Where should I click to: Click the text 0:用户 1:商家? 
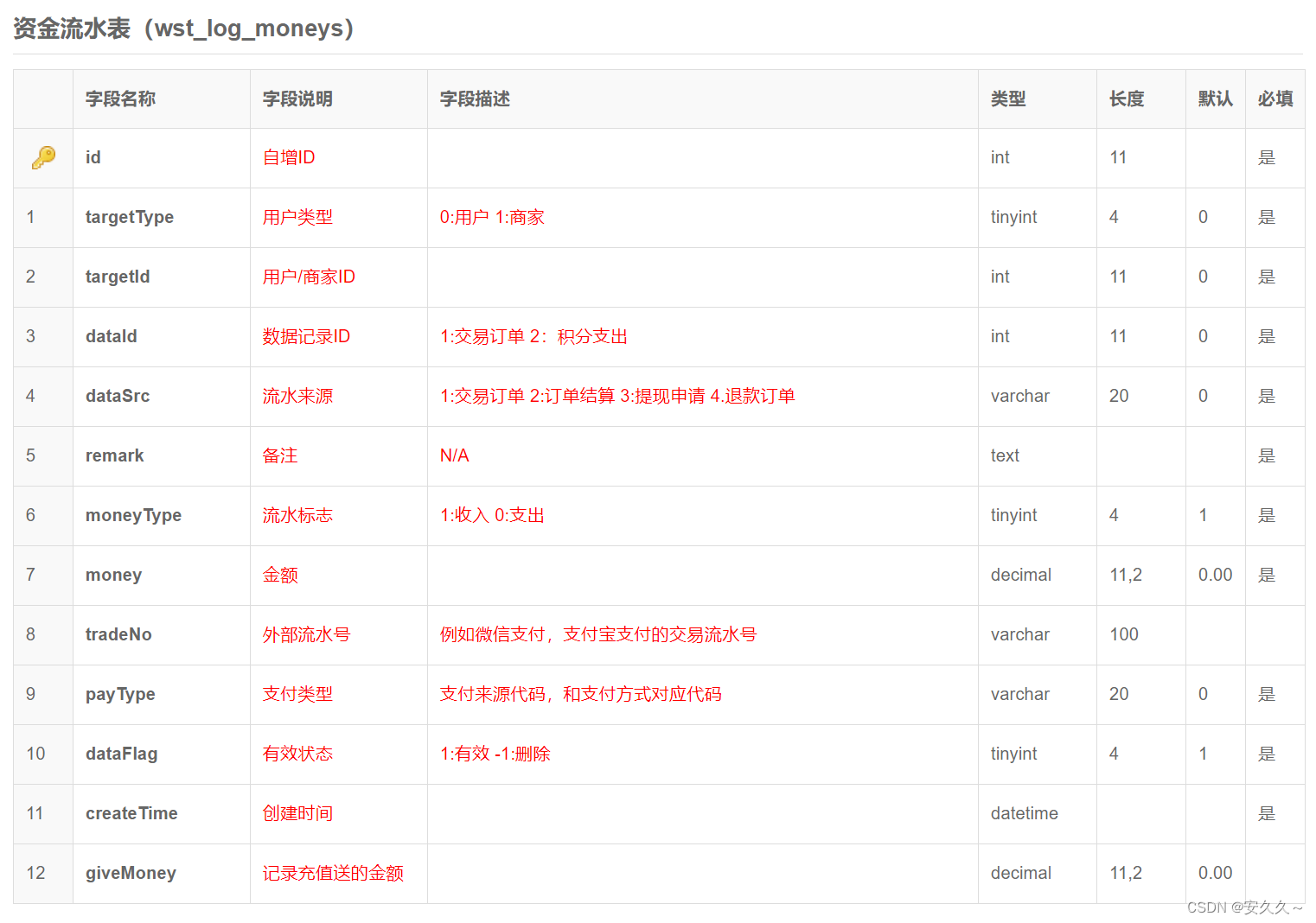coord(492,217)
